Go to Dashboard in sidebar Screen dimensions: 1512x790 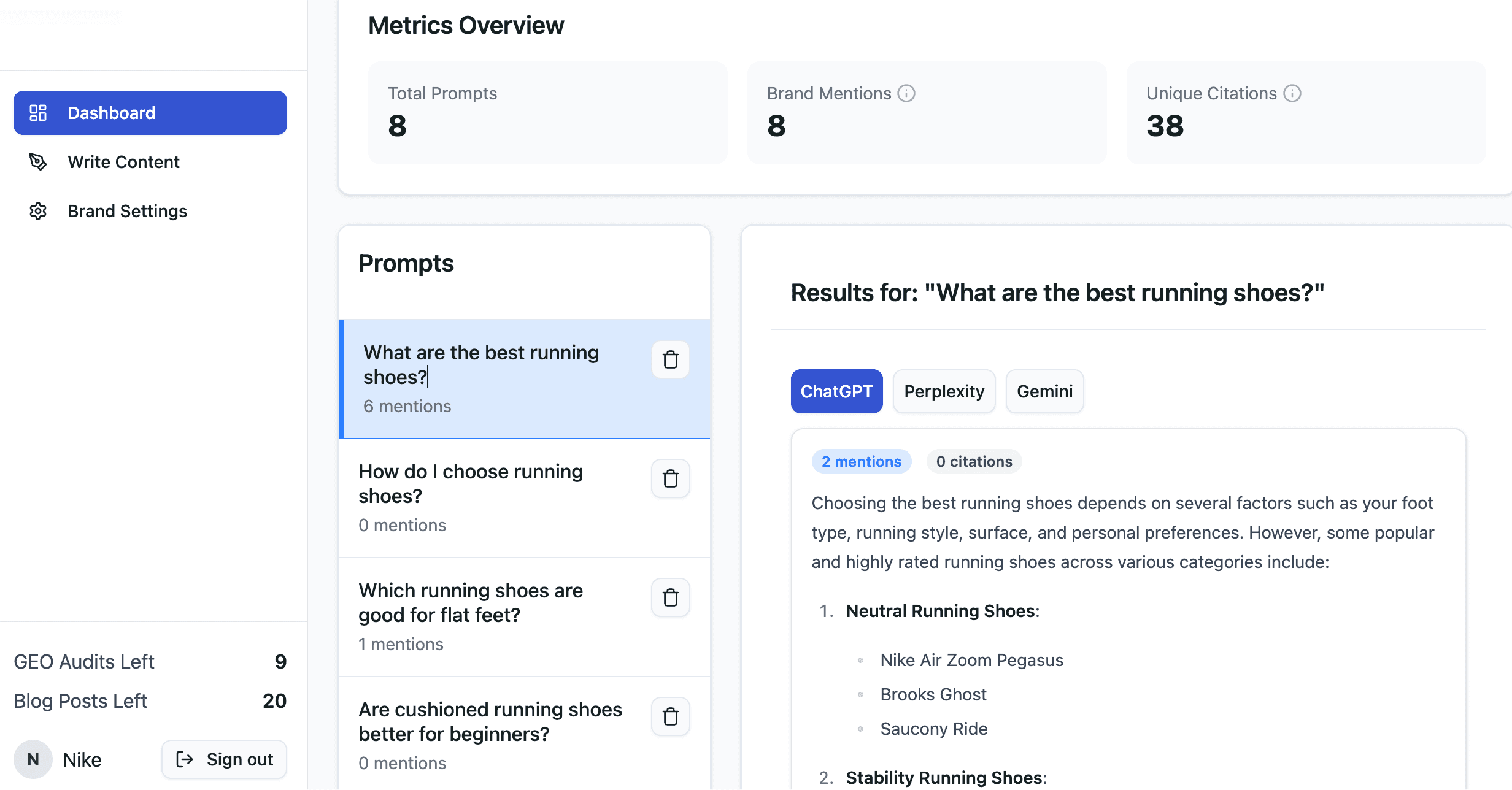tap(150, 113)
